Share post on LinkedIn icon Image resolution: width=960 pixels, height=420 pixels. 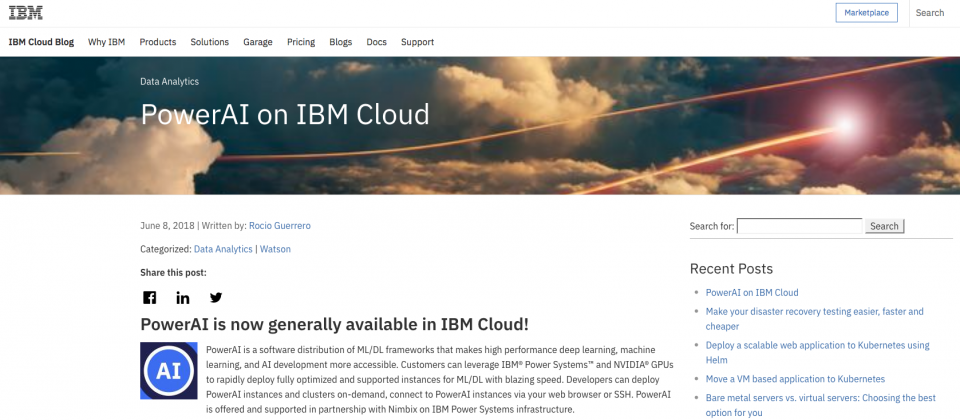click(x=182, y=298)
